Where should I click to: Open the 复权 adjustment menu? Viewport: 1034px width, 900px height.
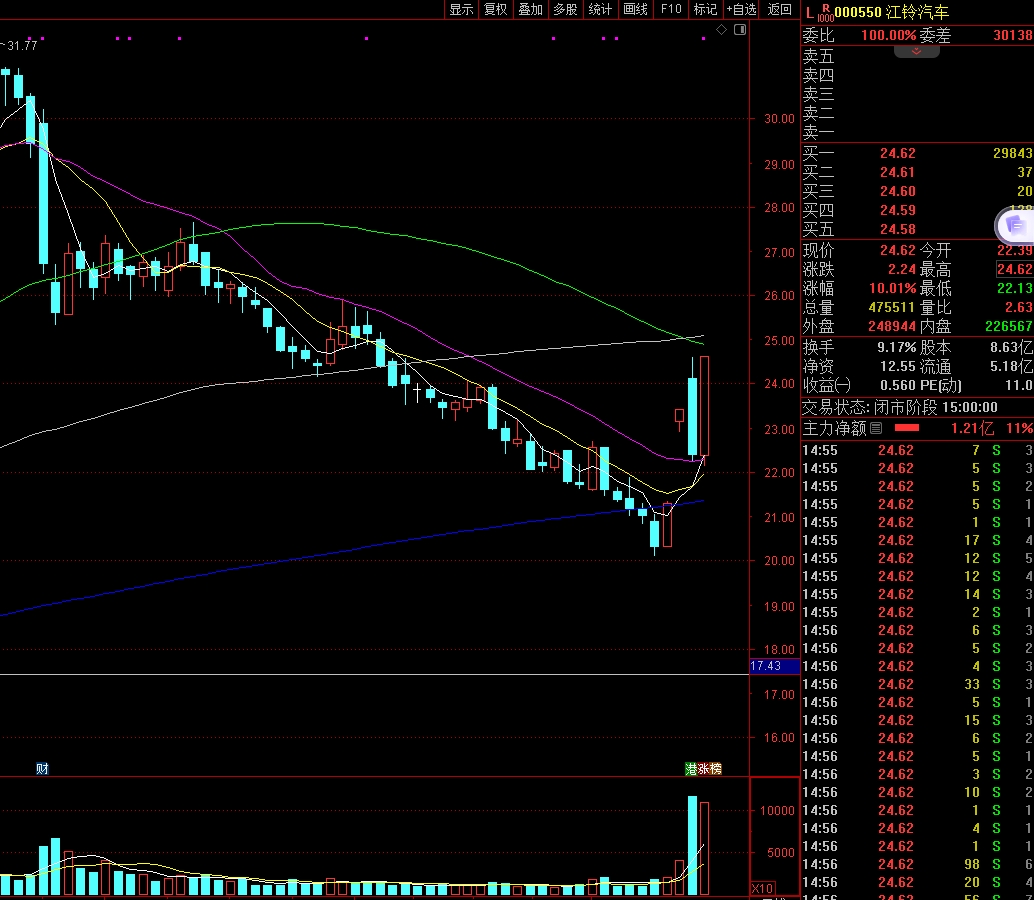click(495, 9)
